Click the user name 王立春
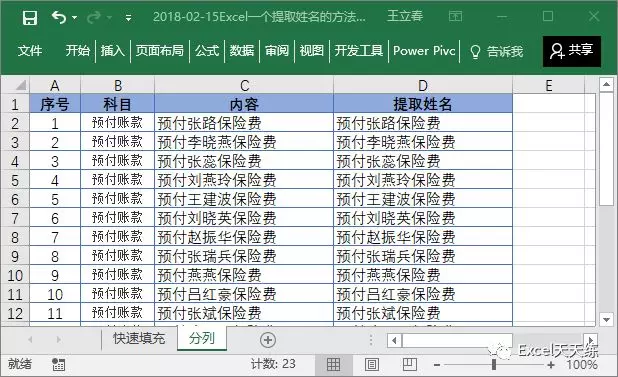Viewport: 618px width, 377px height. pos(405,16)
